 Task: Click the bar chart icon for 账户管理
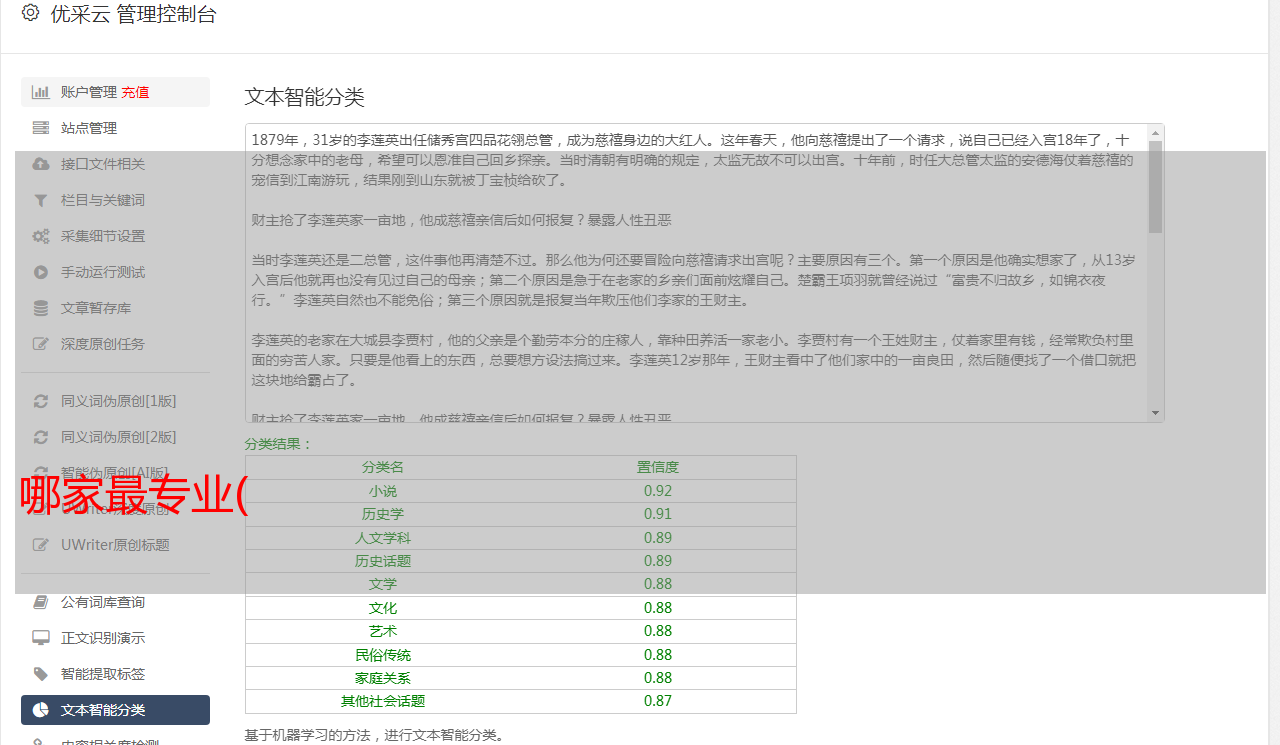pyautogui.click(x=41, y=92)
